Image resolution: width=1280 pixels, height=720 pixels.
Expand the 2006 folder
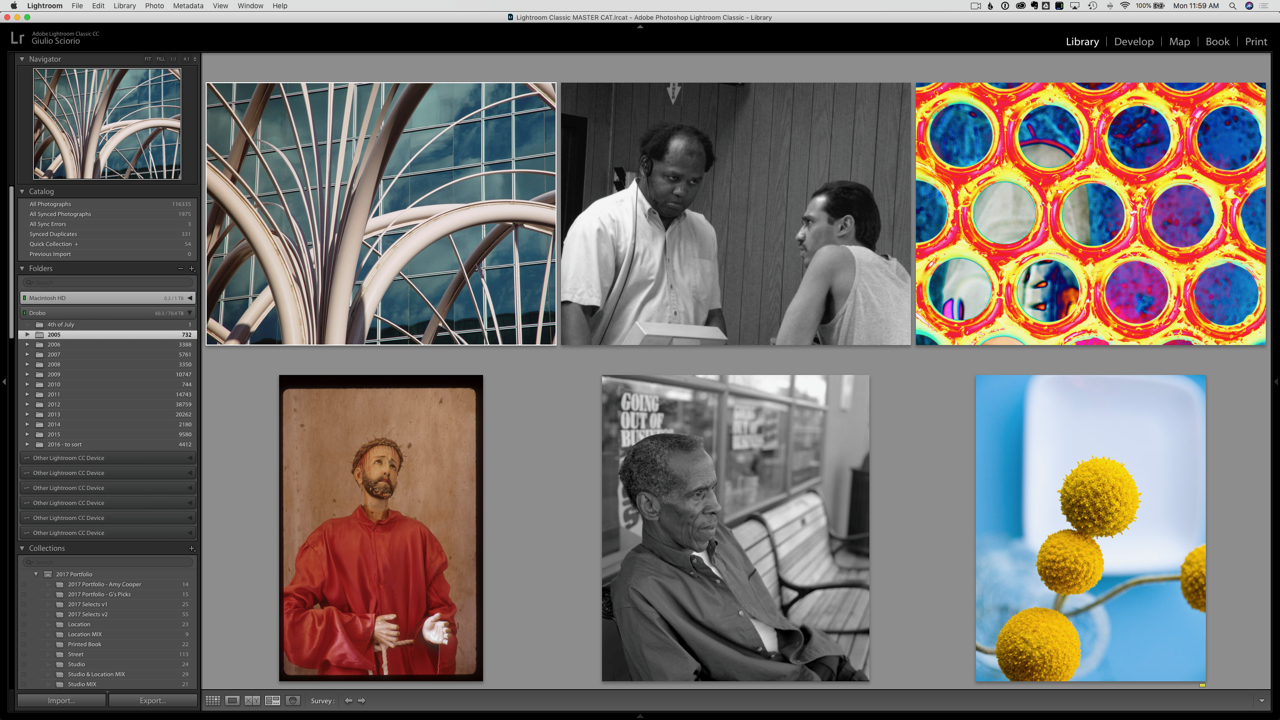[27, 344]
